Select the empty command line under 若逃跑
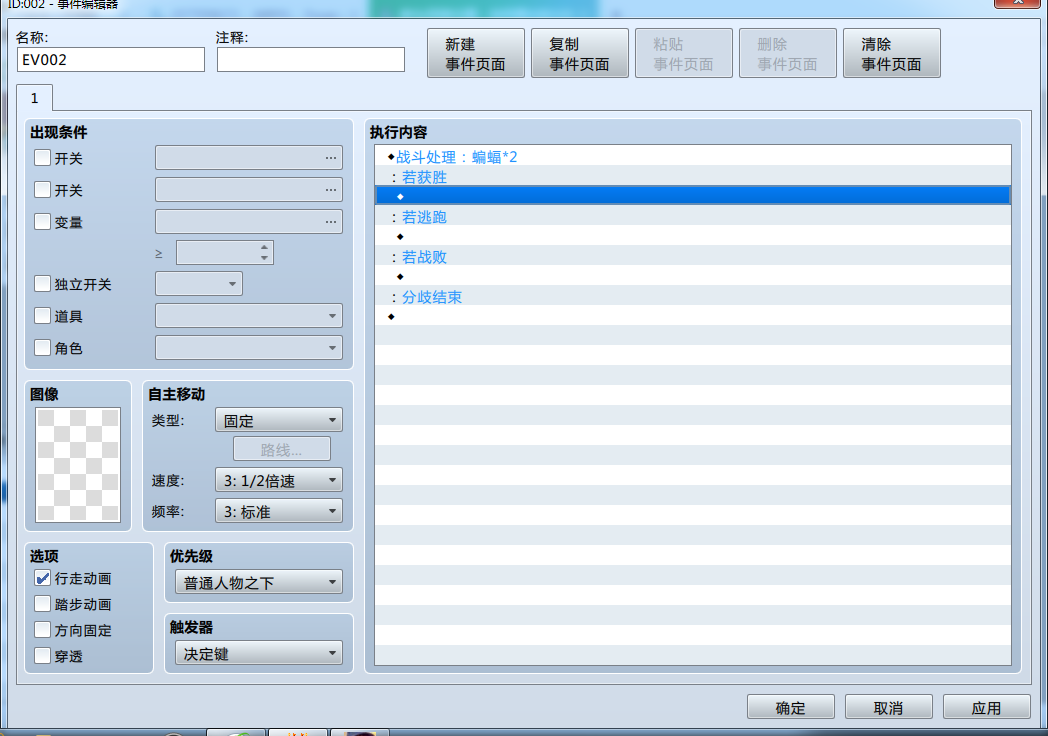The width and height of the screenshot is (1048, 736). pyautogui.click(x=693, y=237)
